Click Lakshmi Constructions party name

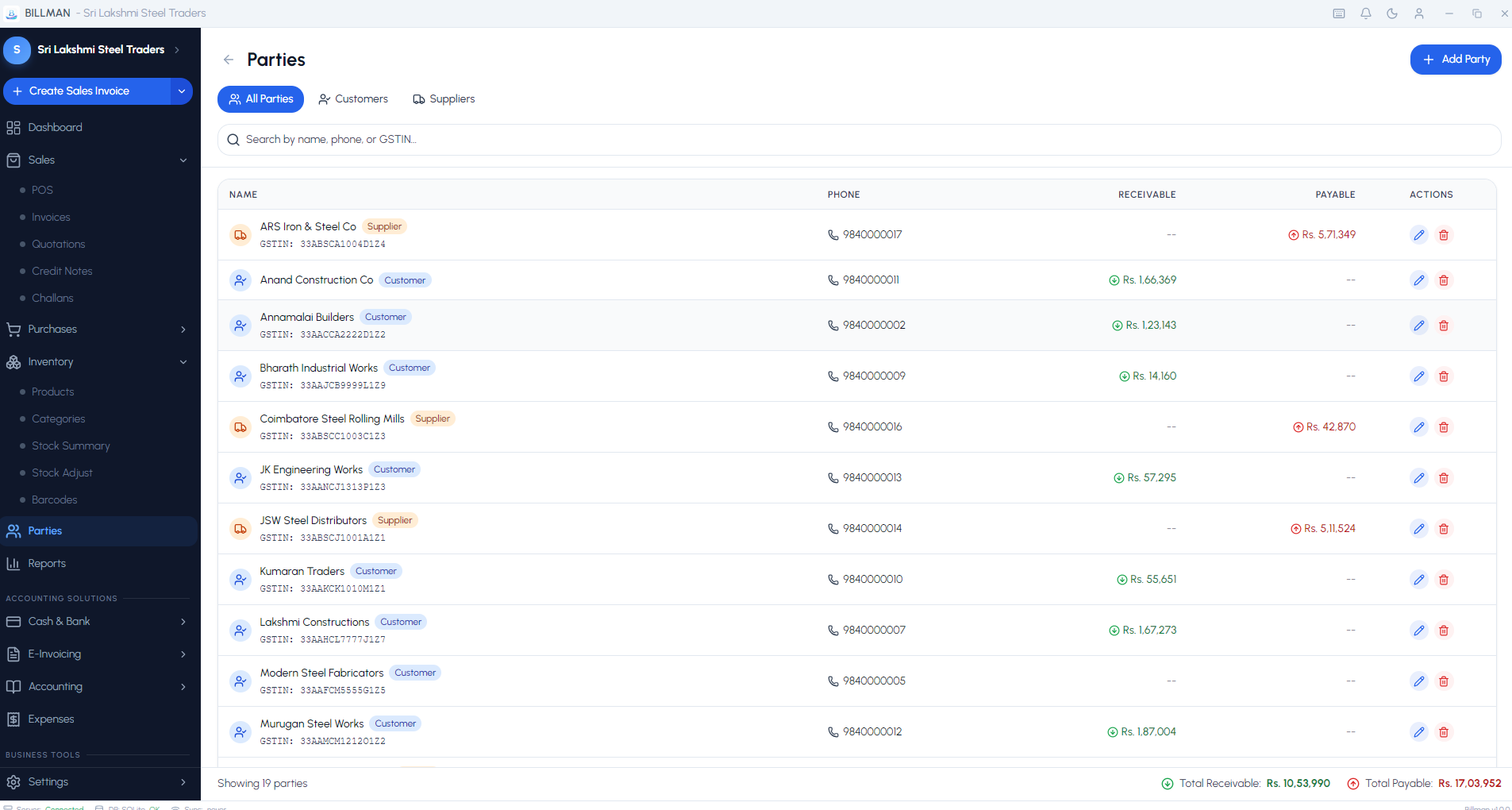[314, 623]
